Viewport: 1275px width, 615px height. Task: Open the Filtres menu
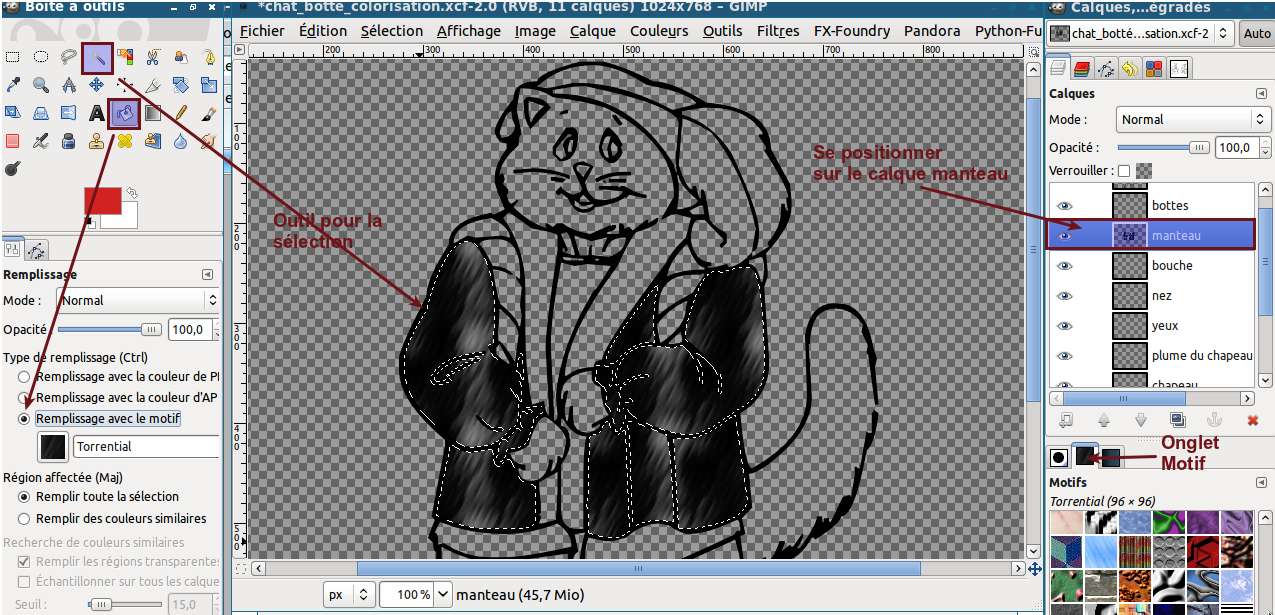pyautogui.click(x=777, y=31)
